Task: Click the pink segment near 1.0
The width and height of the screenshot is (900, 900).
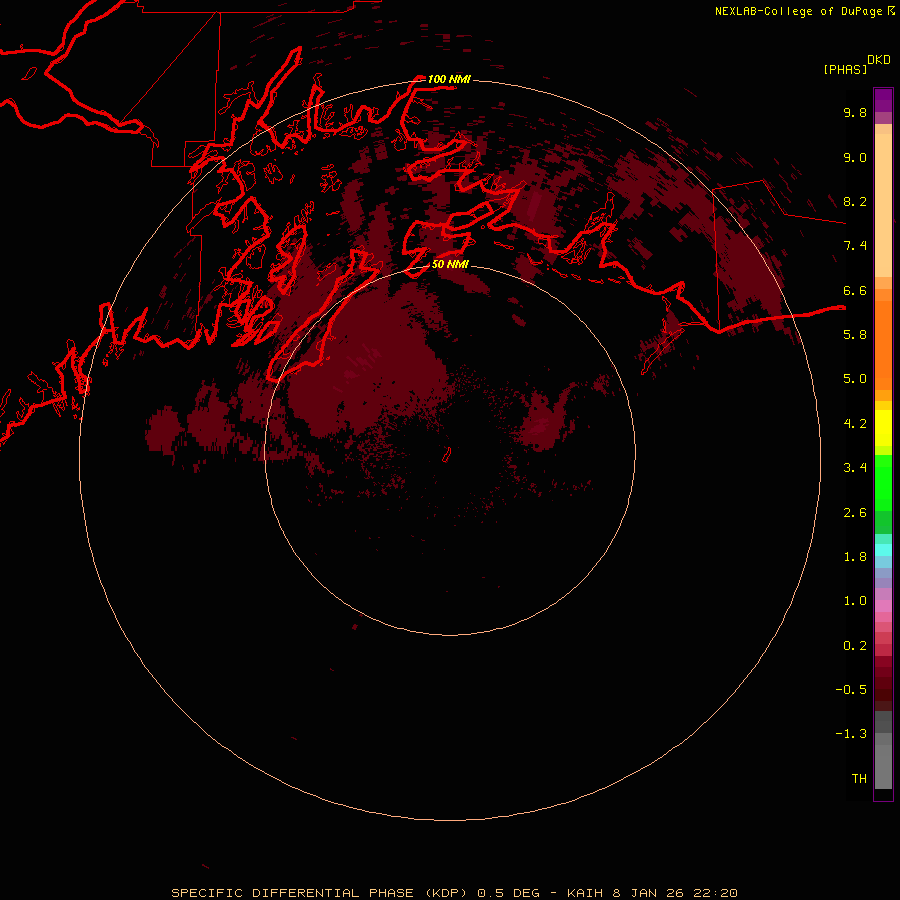Action: coord(883,606)
